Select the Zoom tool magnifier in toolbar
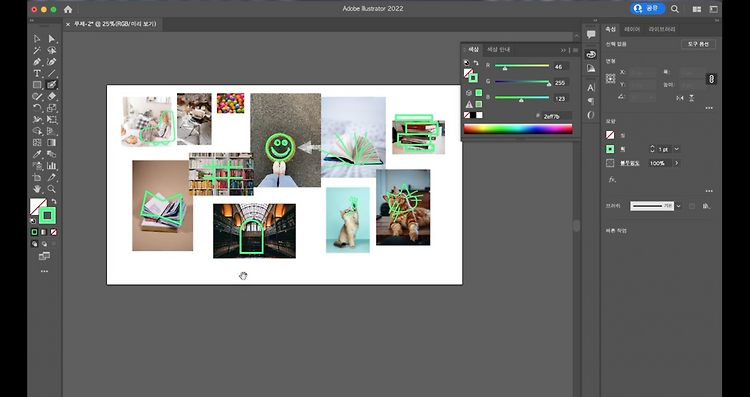750x397 pixels. pyautogui.click(x=52, y=189)
